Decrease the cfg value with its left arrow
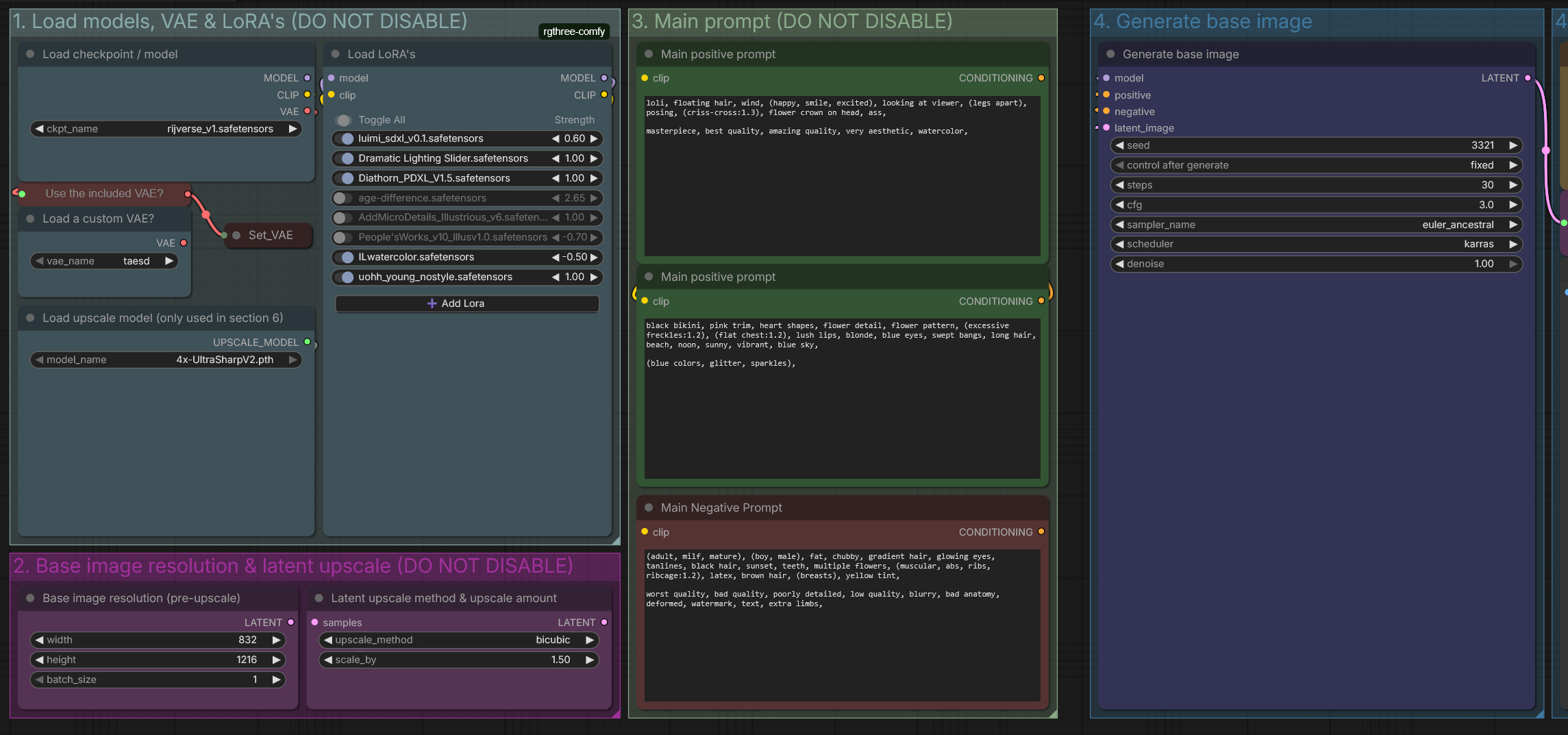This screenshot has height=735, width=1568. [1119, 205]
